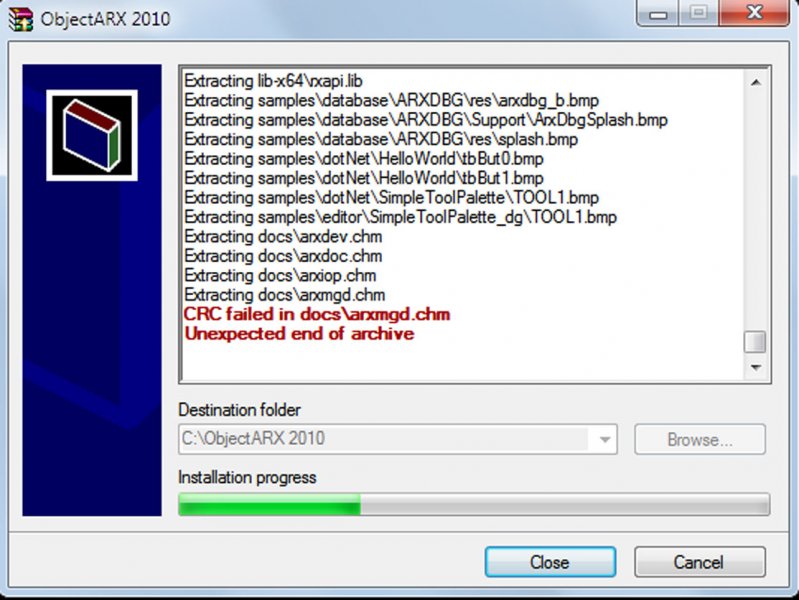This screenshot has width=799, height=600.
Task: Click the ObjectARX 2010 title text
Action: pos(105,19)
